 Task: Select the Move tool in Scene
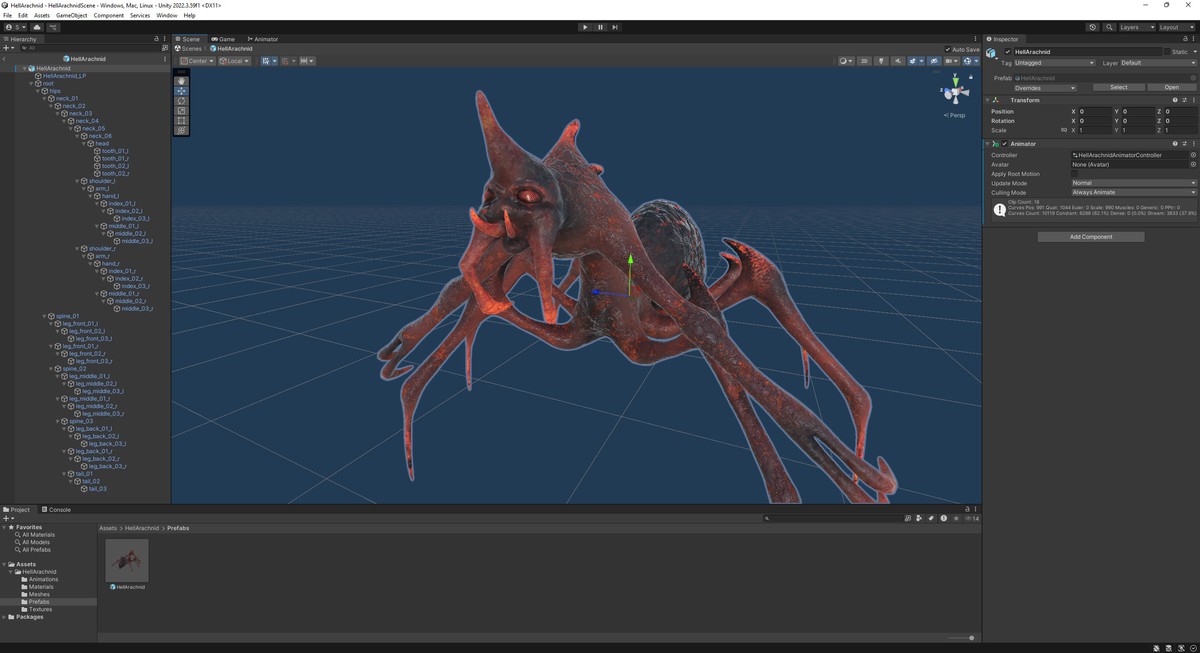(181, 91)
